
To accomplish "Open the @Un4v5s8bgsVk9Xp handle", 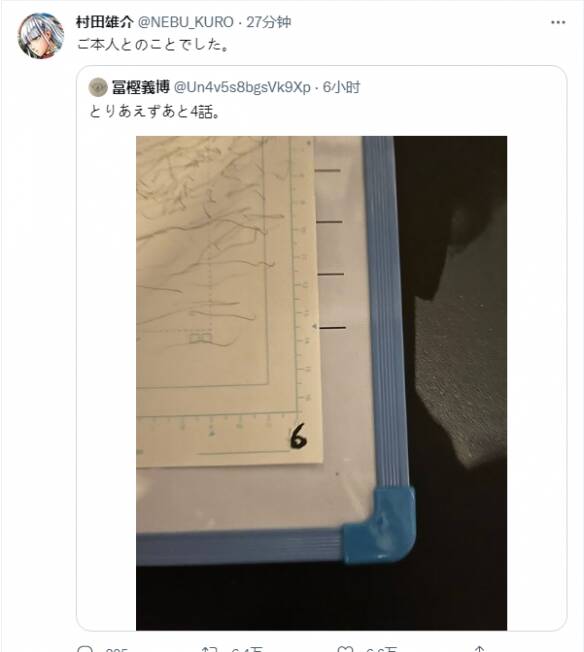I will pos(242,87).
